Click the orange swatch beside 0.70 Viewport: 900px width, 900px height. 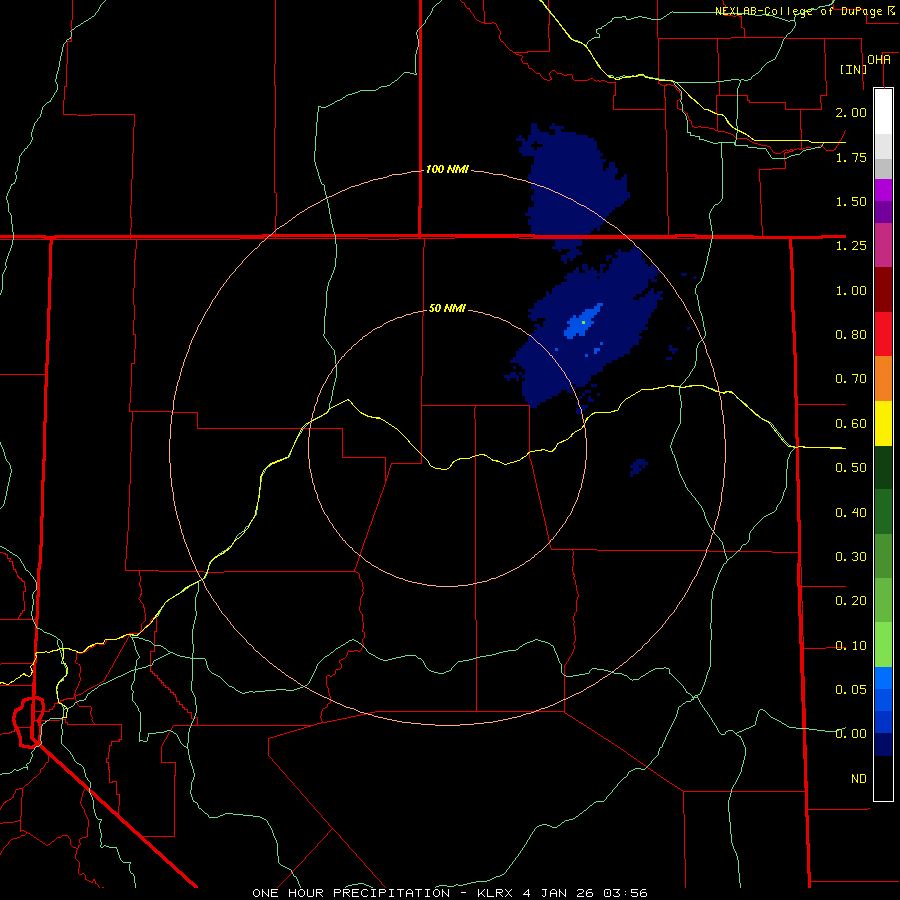click(883, 379)
